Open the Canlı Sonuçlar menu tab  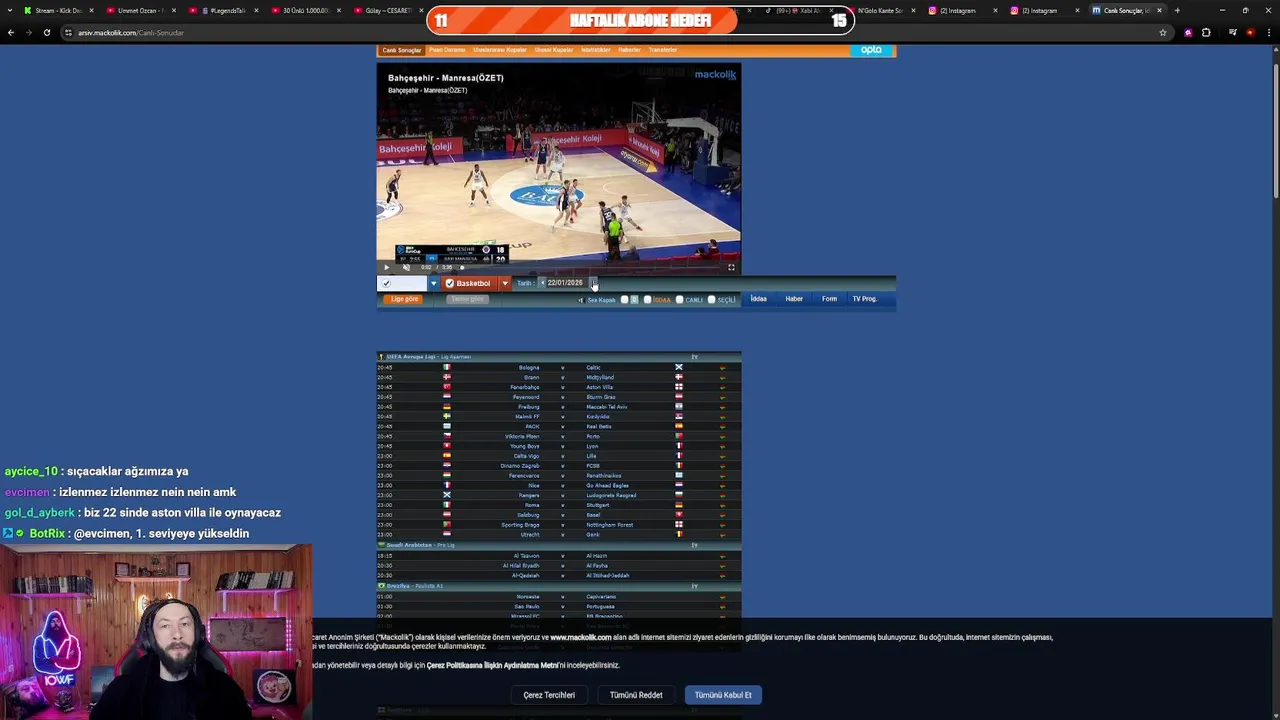click(x=402, y=50)
